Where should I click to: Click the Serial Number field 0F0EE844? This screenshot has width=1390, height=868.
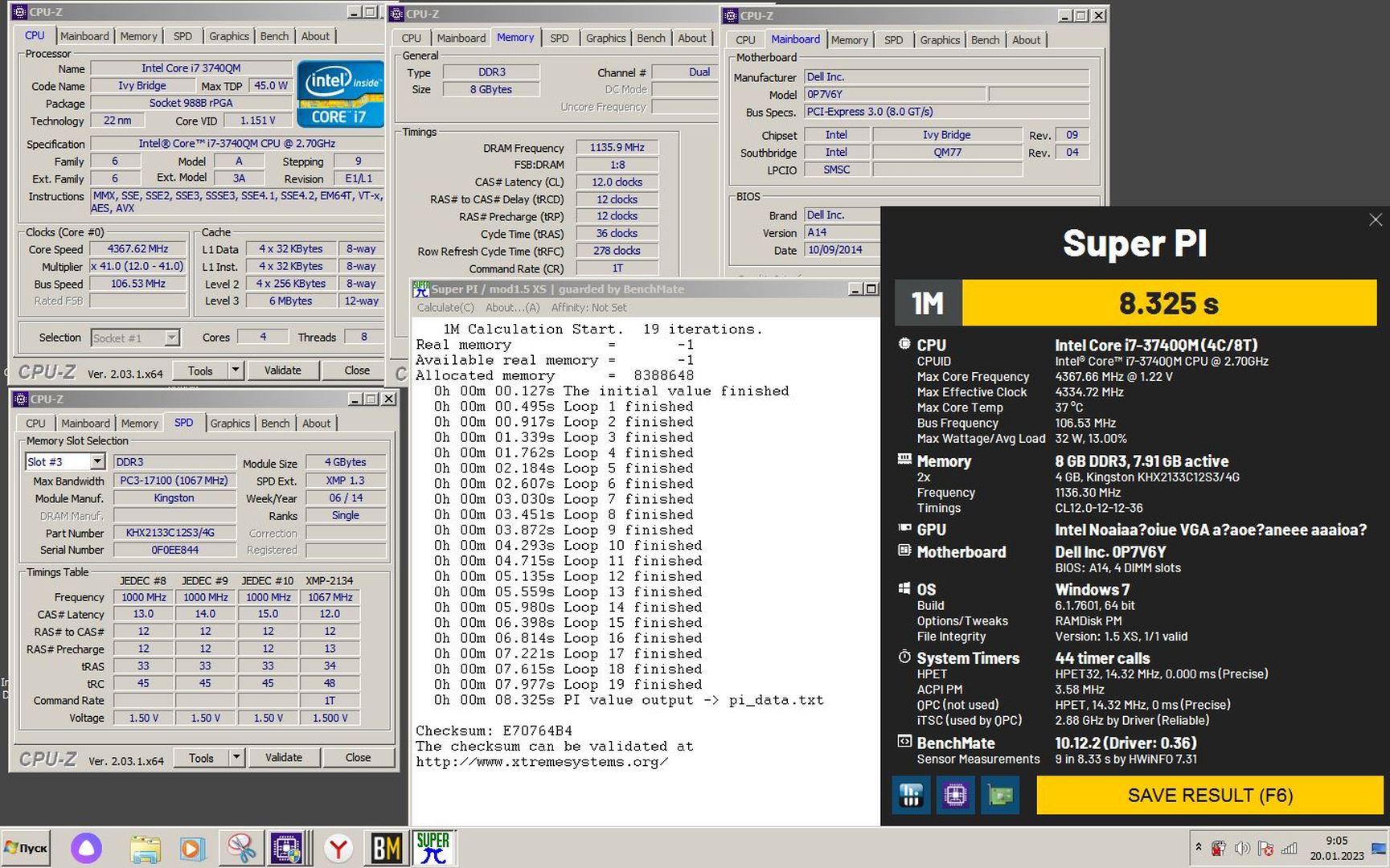pyautogui.click(x=174, y=550)
